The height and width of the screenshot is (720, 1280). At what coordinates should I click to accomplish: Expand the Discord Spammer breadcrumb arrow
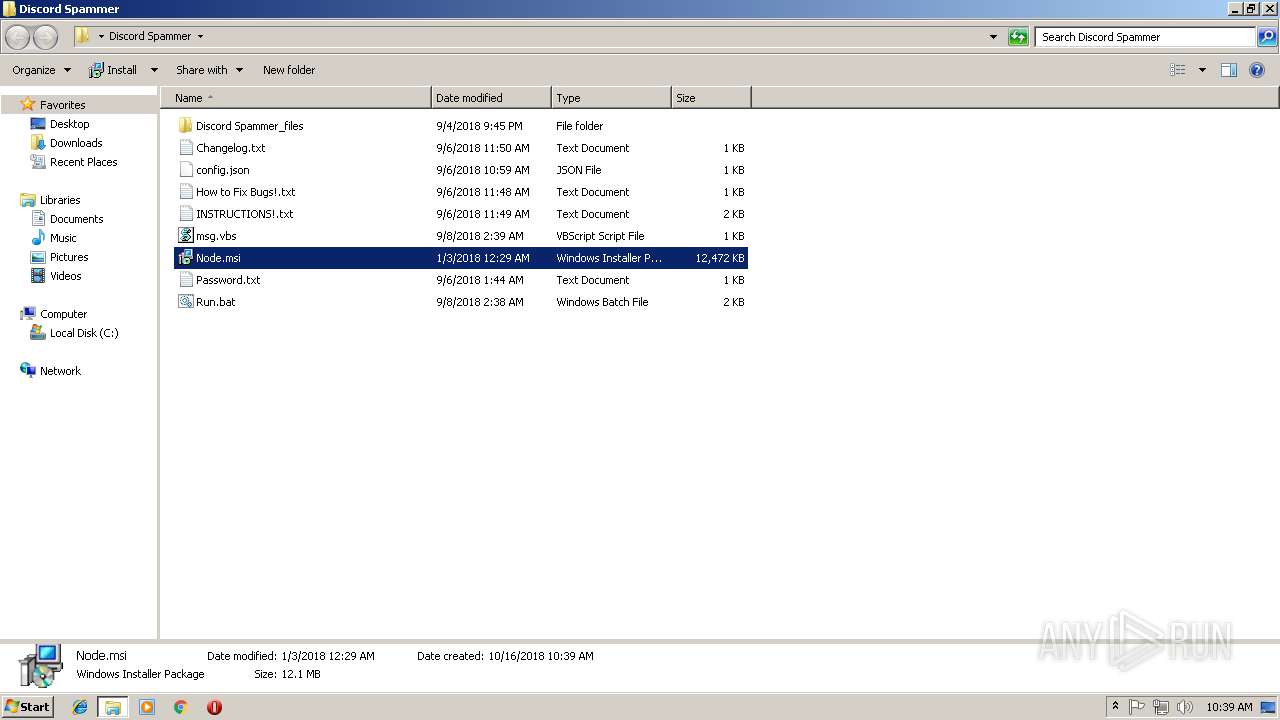(200, 37)
